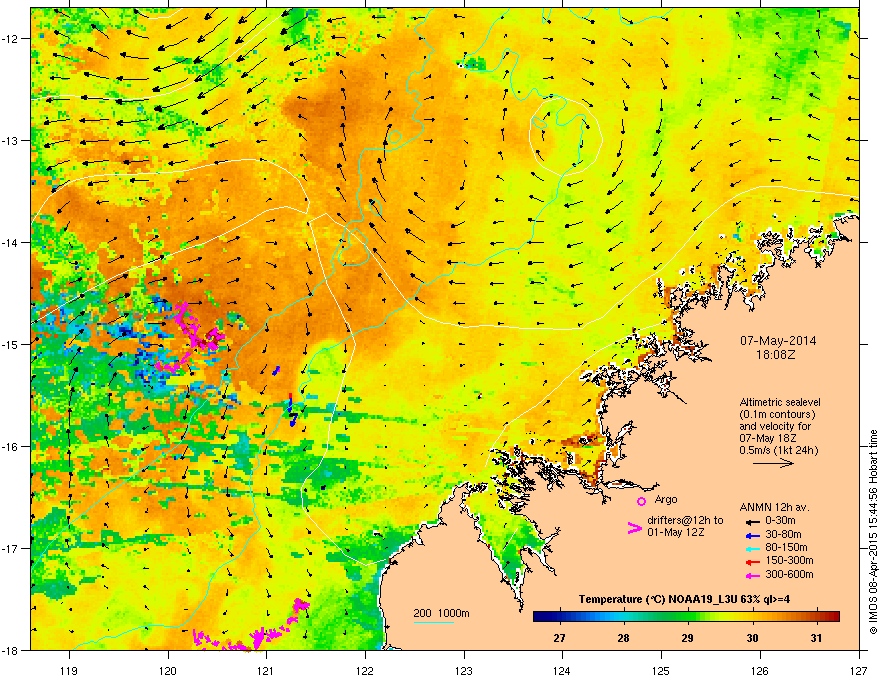Click the "0.5m/s (1kt 24h)" text
880x680 pixels.
778,450
